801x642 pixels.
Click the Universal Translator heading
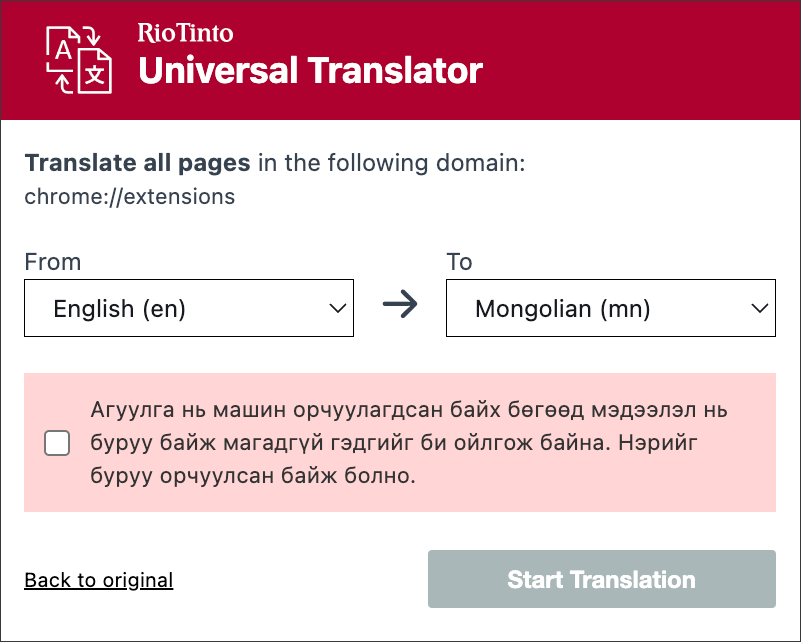point(310,71)
